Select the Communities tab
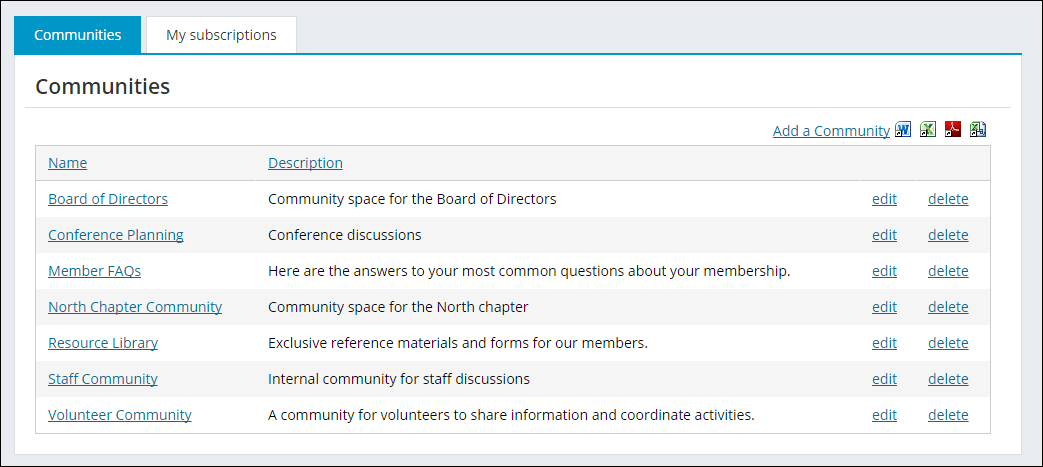The image size is (1043, 467). pyautogui.click(x=77, y=35)
